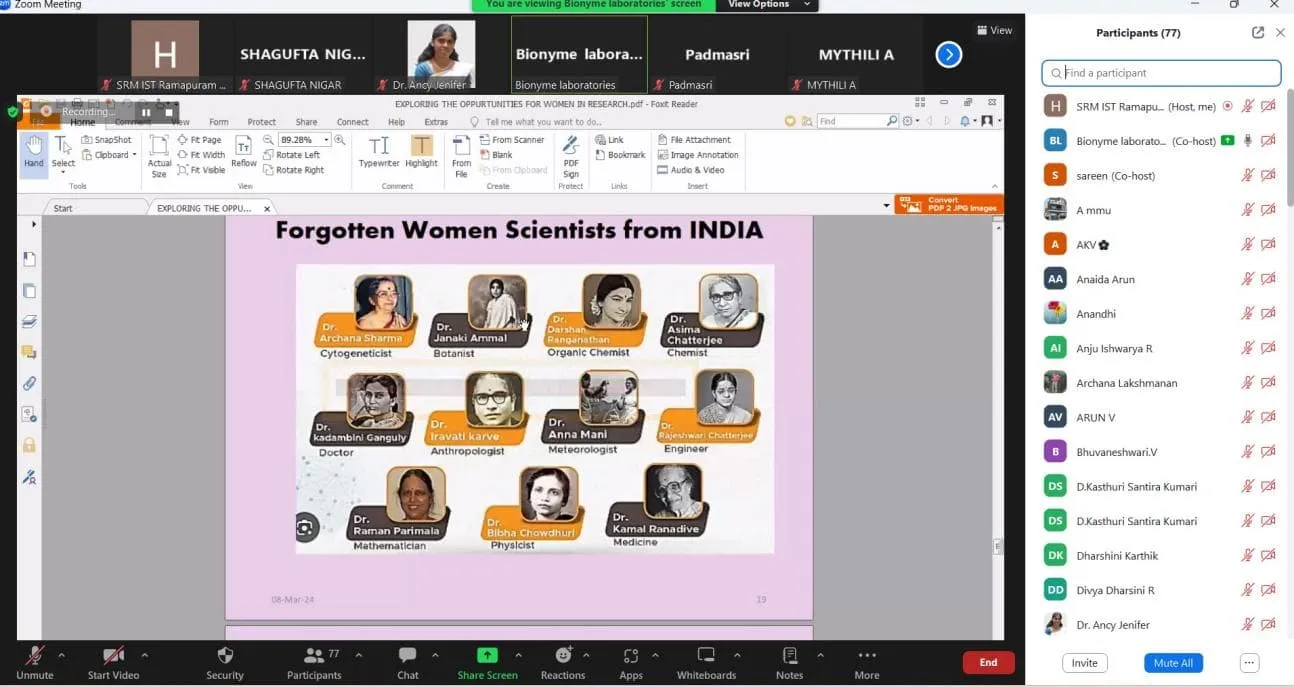Expand audio options arrow next to Unmute
Screen dimensions: 1294x687
click(61, 656)
